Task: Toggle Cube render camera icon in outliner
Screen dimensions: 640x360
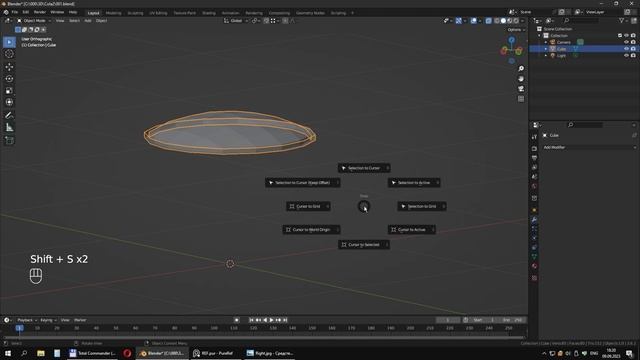Action: pos(633,49)
